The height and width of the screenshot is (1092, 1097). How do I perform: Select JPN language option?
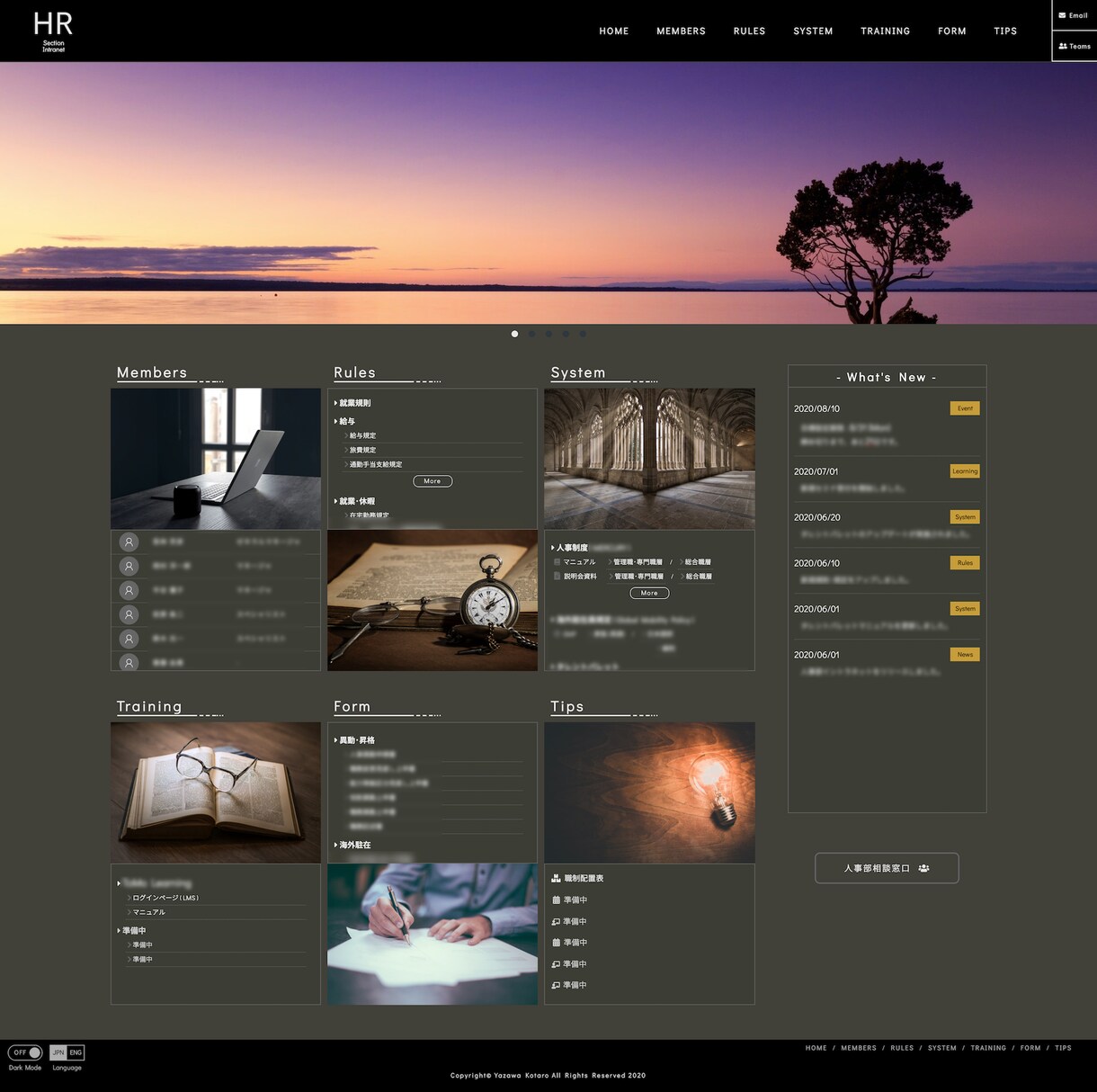[x=58, y=1052]
